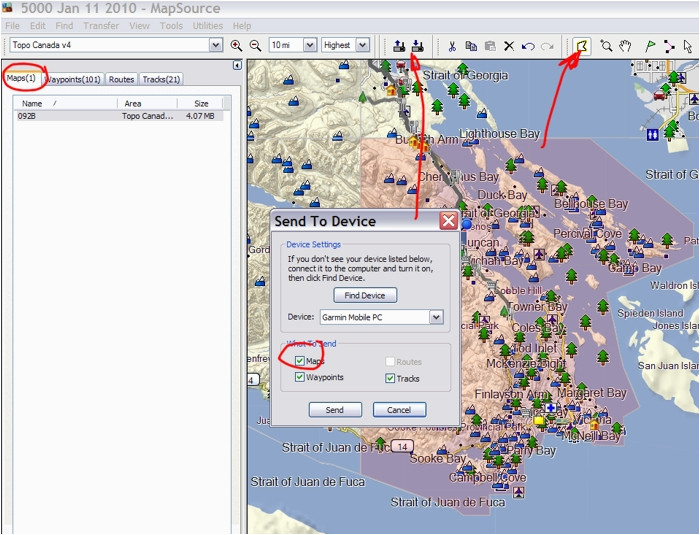Select the Hand pan tool
This screenshot has width=700, height=535.
[x=625, y=46]
